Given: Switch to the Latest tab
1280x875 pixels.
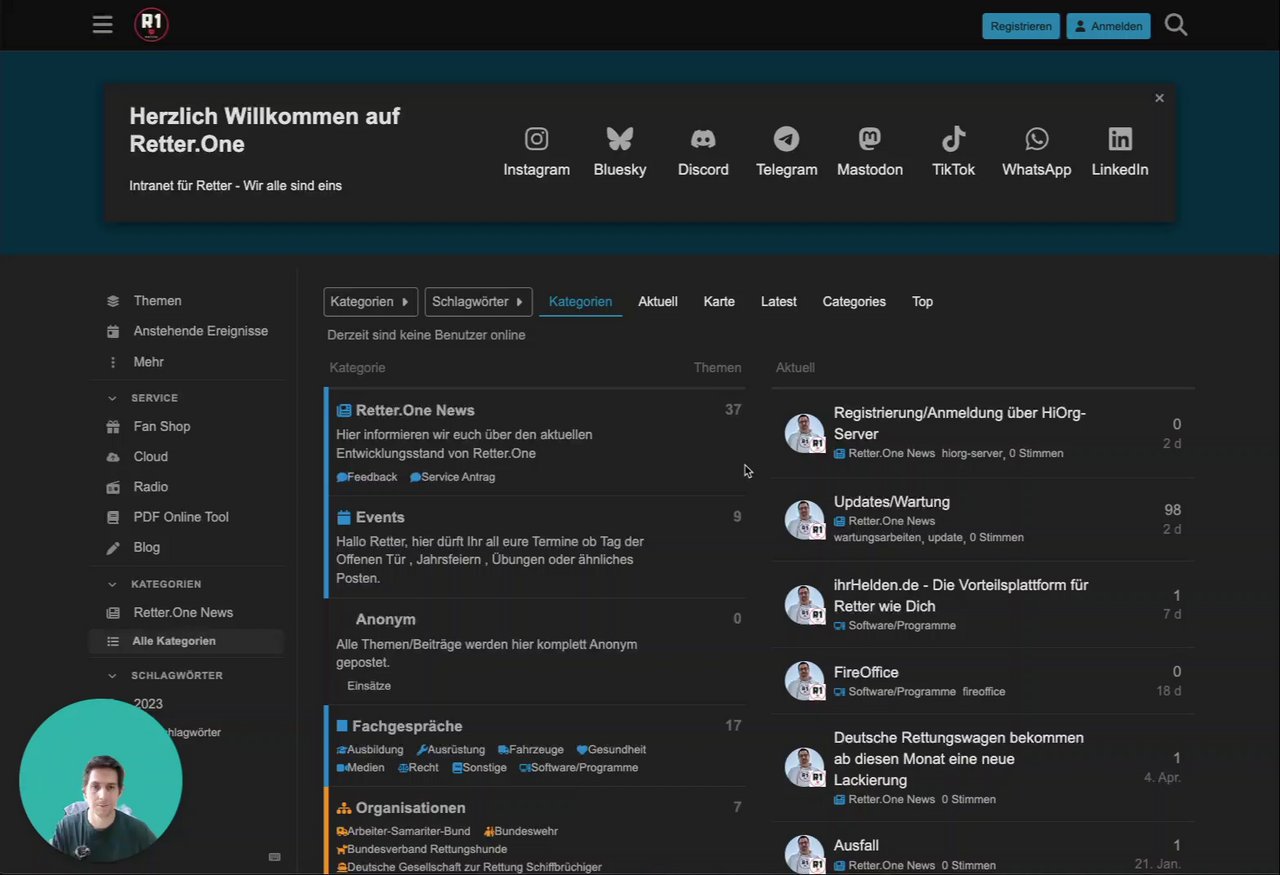Looking at the screenshot, I should point(779,302).
